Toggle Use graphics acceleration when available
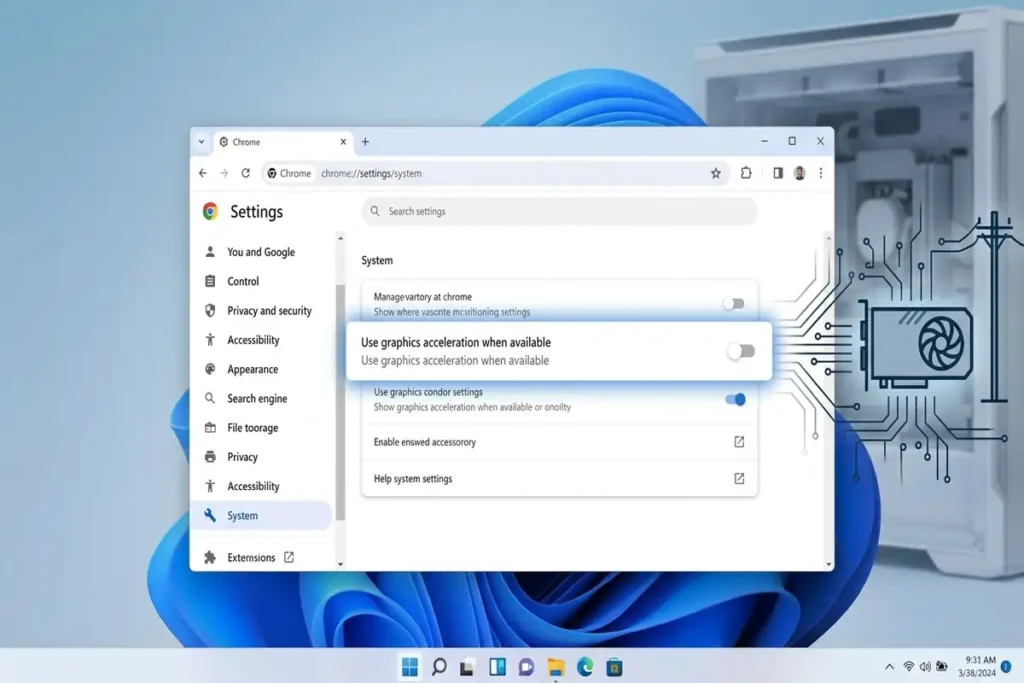This screenshot has height=683, width=1024. tap(741, 351)
